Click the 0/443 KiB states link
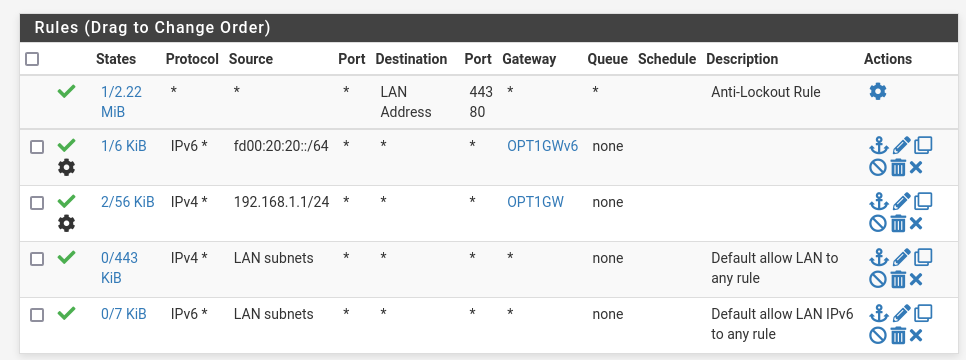This screenshot has height=360, width=966. (x=120, y=268)
